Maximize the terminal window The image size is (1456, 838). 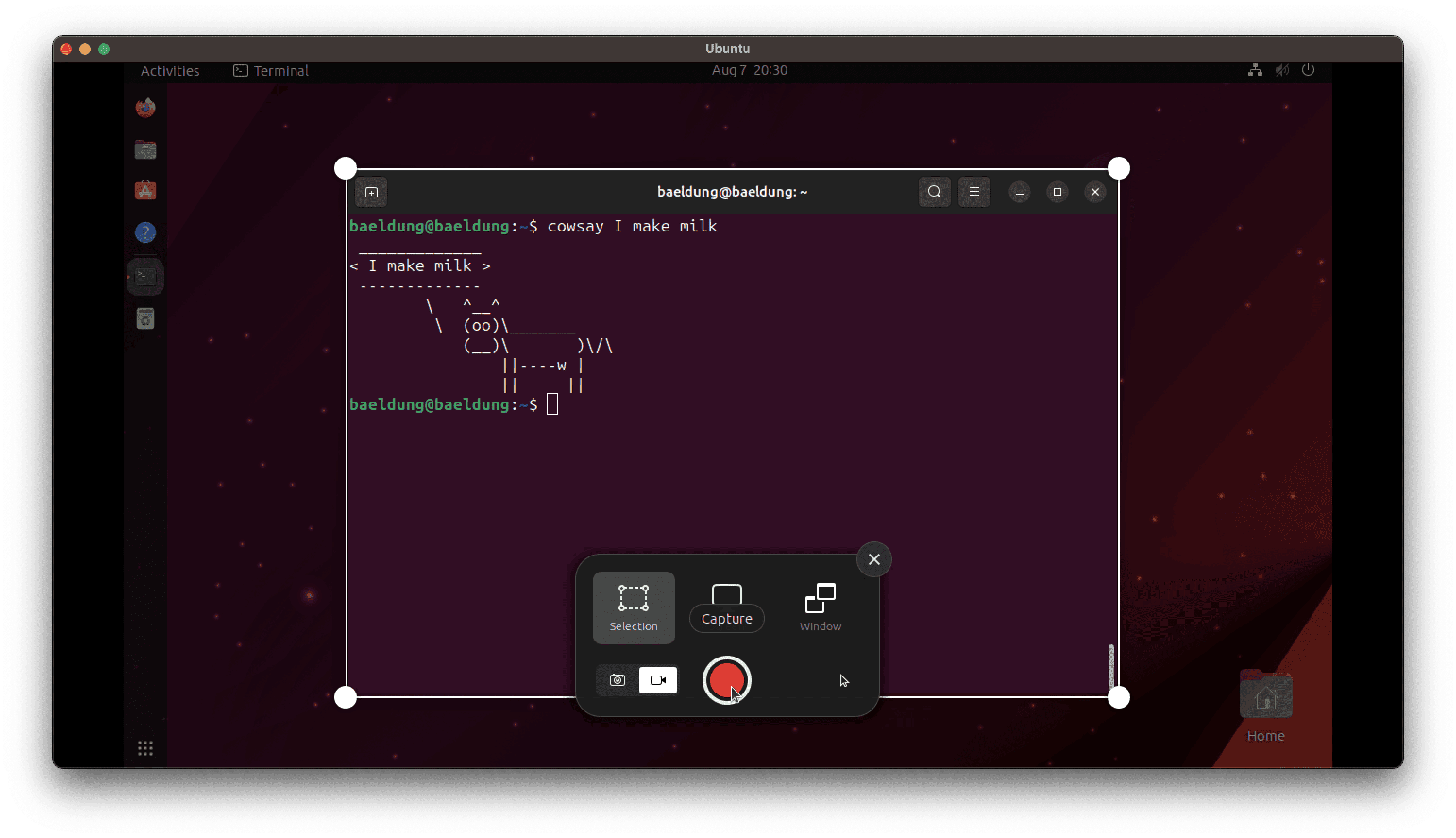[x=1057, y=192]
